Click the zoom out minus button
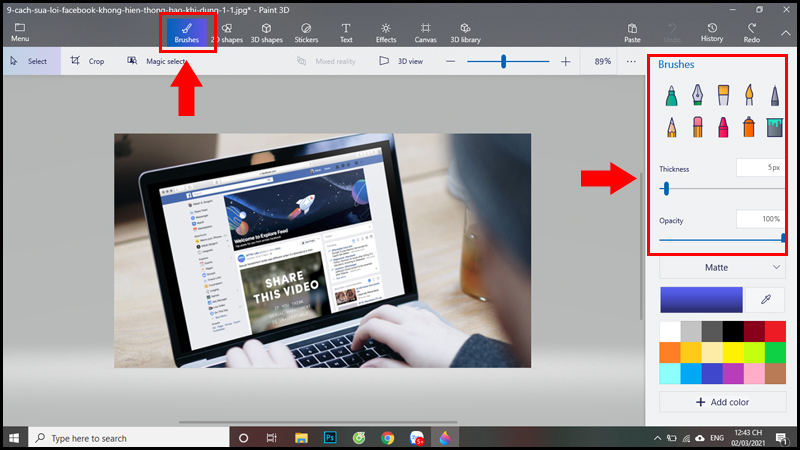This screenshot has width=800, height=450. click(450, 62)
